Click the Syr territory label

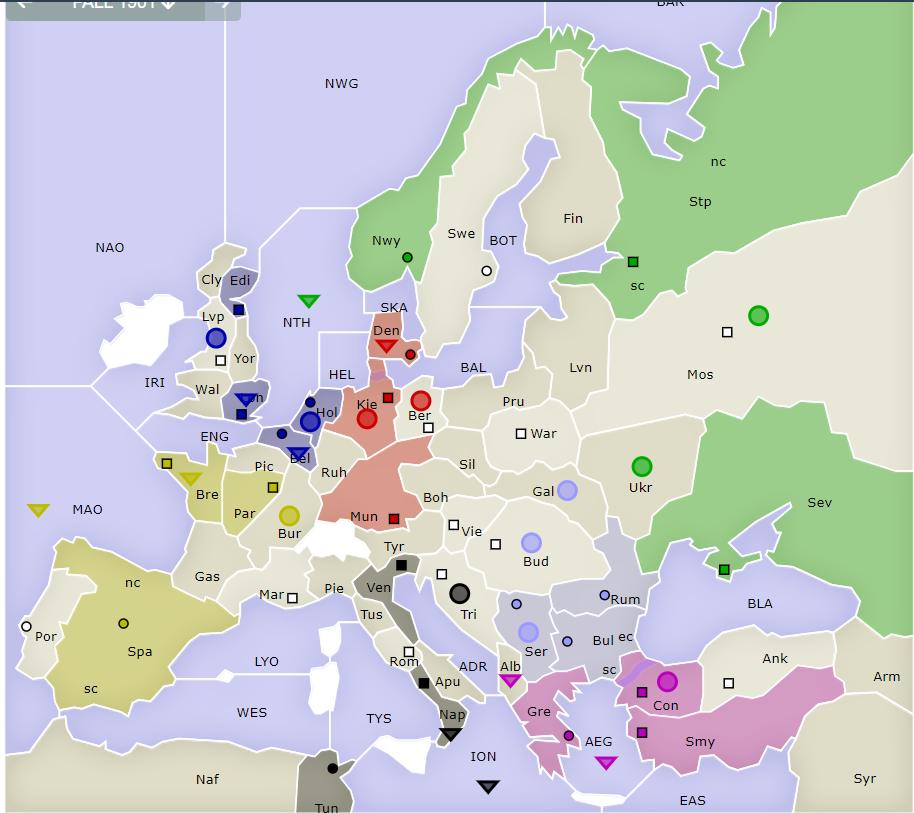865,779
